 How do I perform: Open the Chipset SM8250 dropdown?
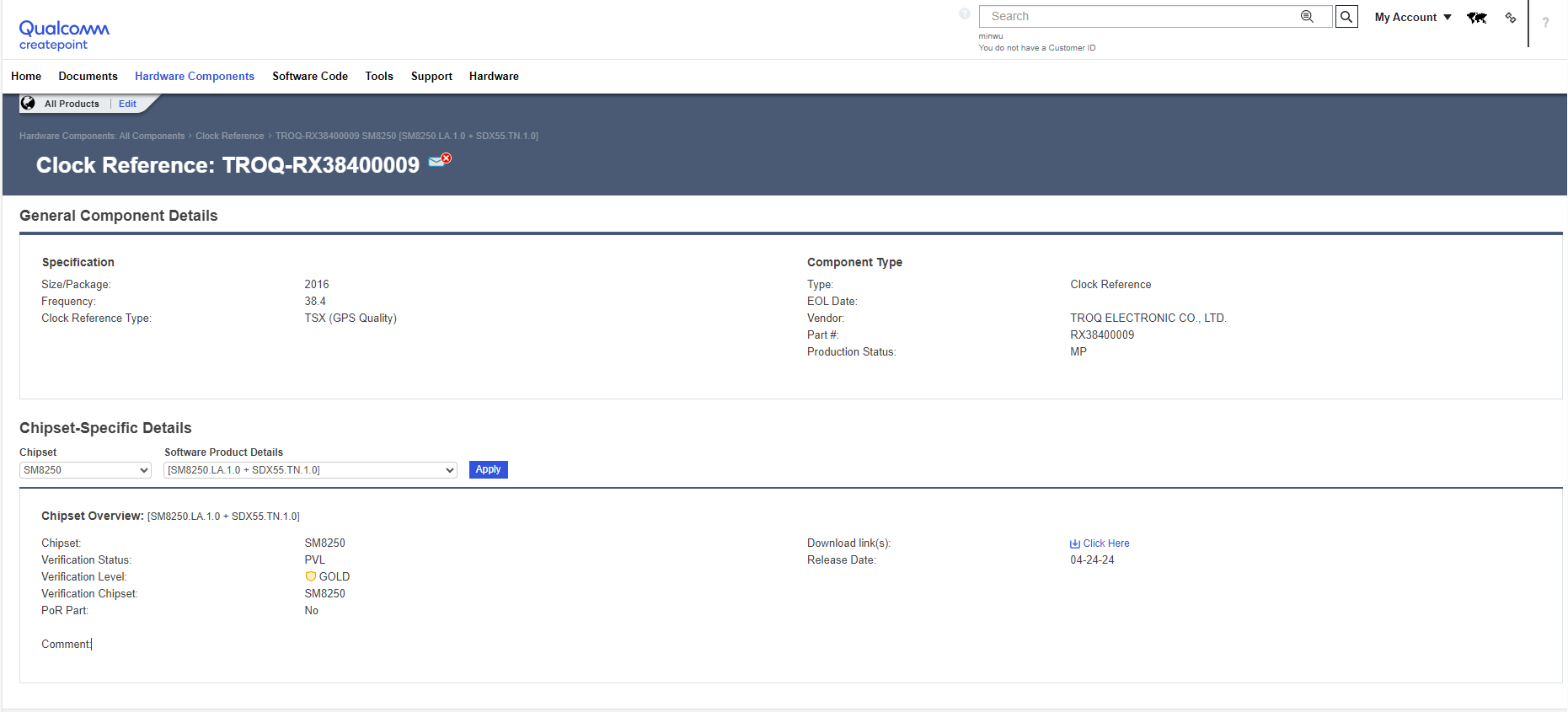point(85,470)
